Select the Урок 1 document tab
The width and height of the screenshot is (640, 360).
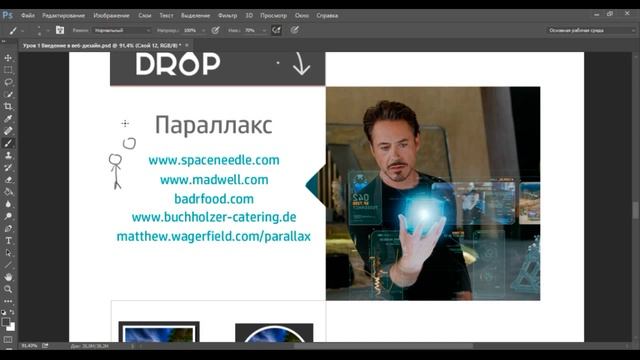coord(102,45)
